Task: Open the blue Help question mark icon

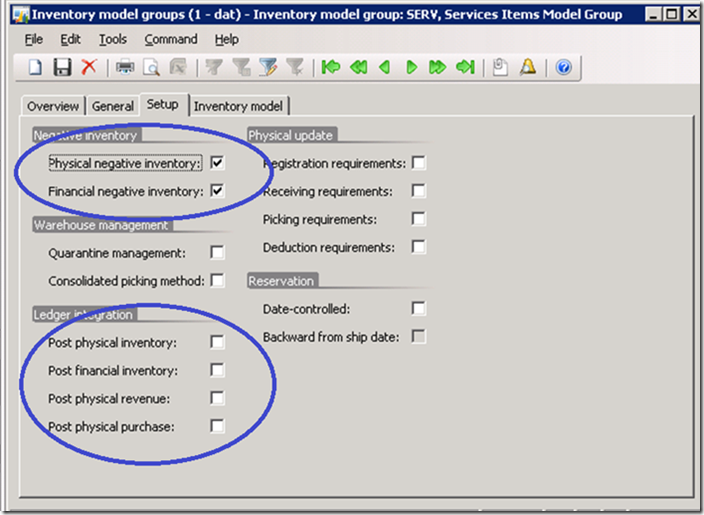Action: click(x=563, y=68)
